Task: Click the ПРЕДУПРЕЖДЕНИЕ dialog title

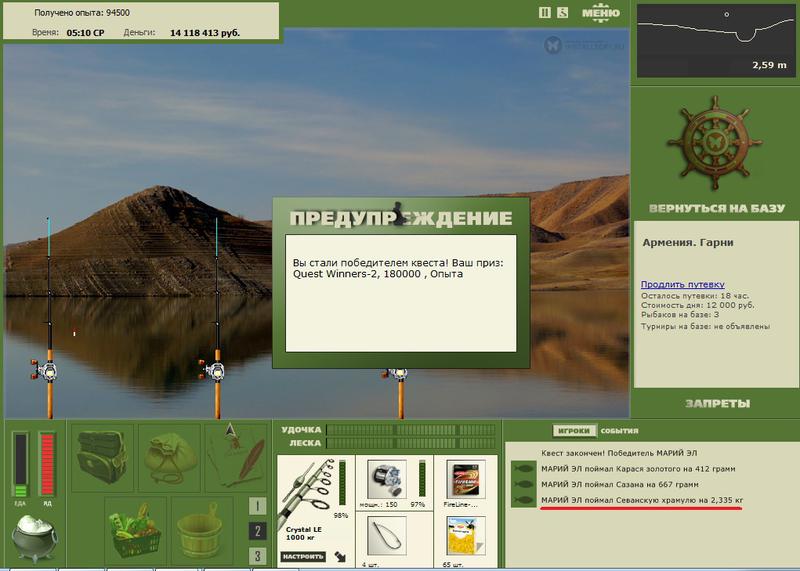Action: 401,218
